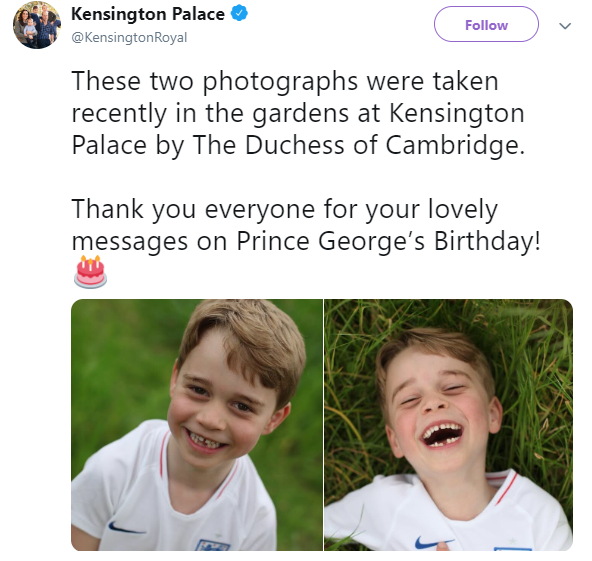Click the "These two photographs" opening line
This screenshot has width=592, height=561.
coord(285,81)
